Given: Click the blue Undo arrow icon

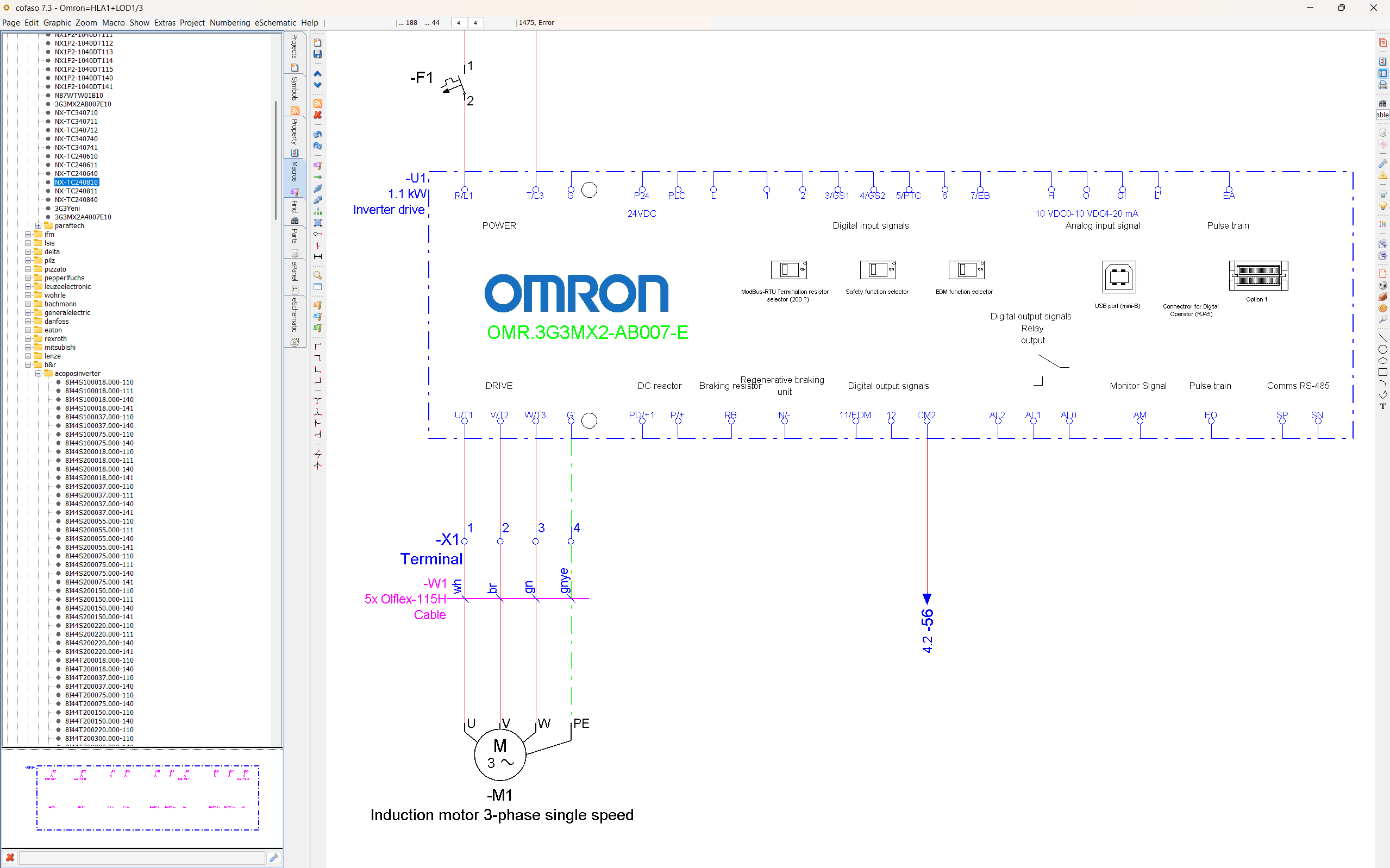Looking at the screenshot, I should pos(317,134).
